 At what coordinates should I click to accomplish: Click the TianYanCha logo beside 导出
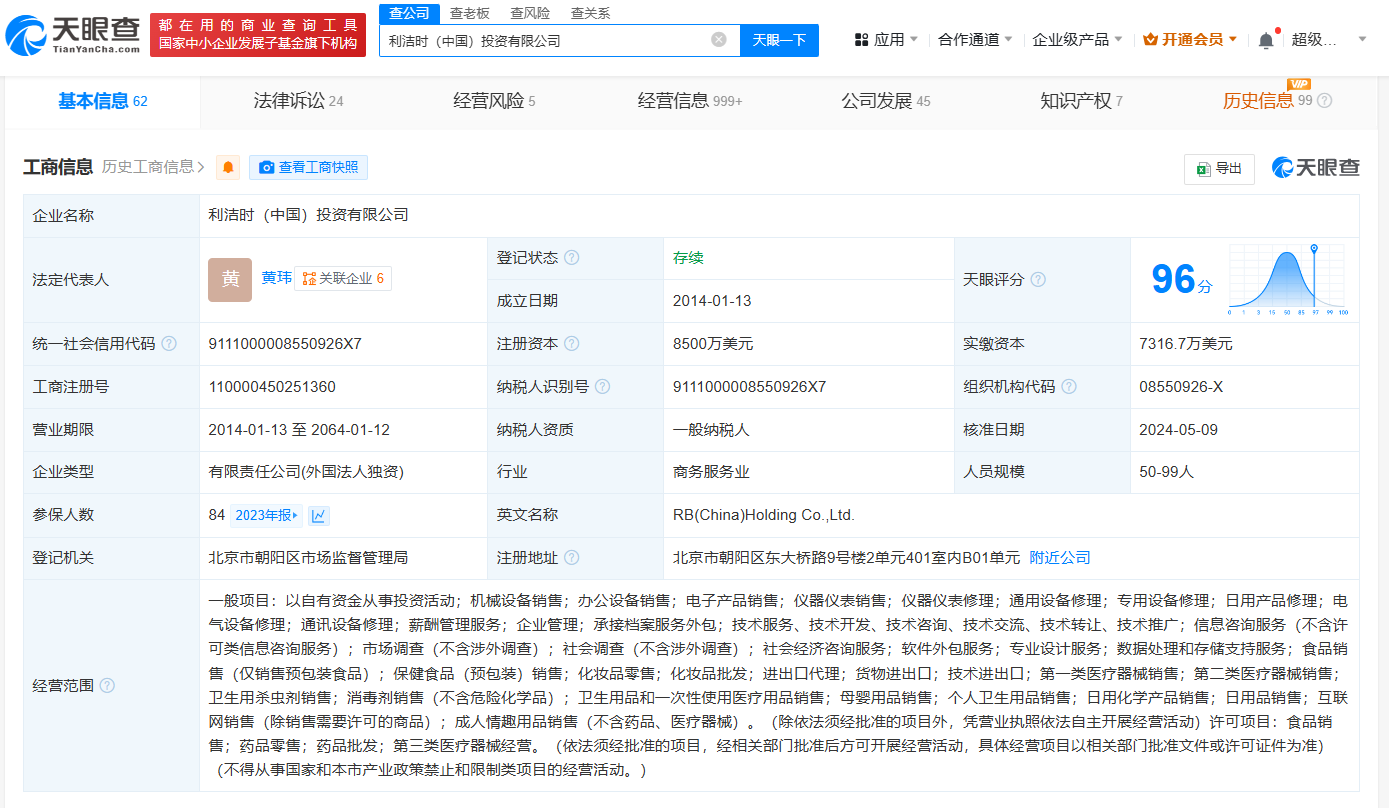(x=1315, y=168)
